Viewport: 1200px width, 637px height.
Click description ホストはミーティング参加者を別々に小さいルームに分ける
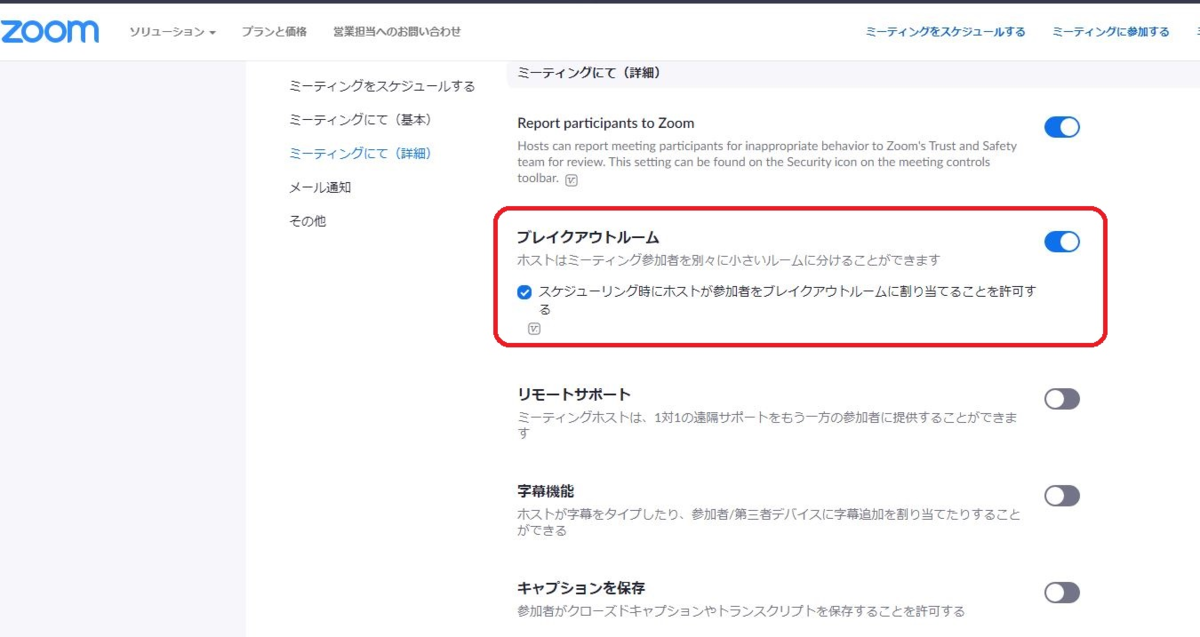coord(728,261)
